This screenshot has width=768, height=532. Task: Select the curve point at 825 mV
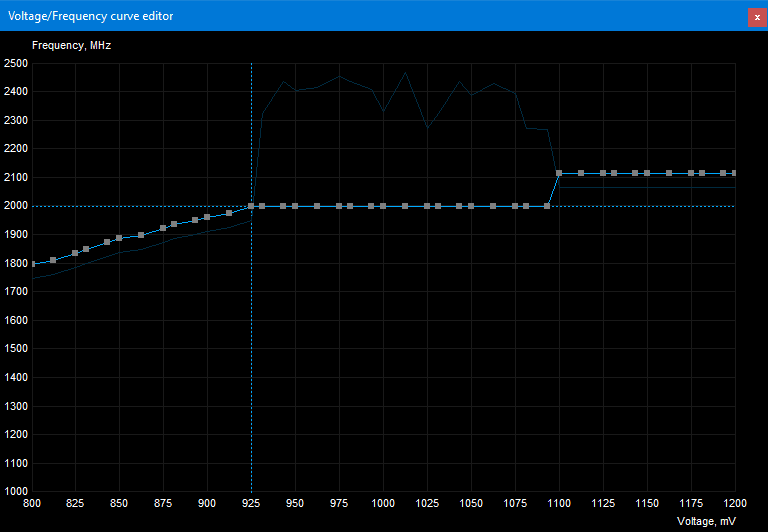tap(75, 253)
